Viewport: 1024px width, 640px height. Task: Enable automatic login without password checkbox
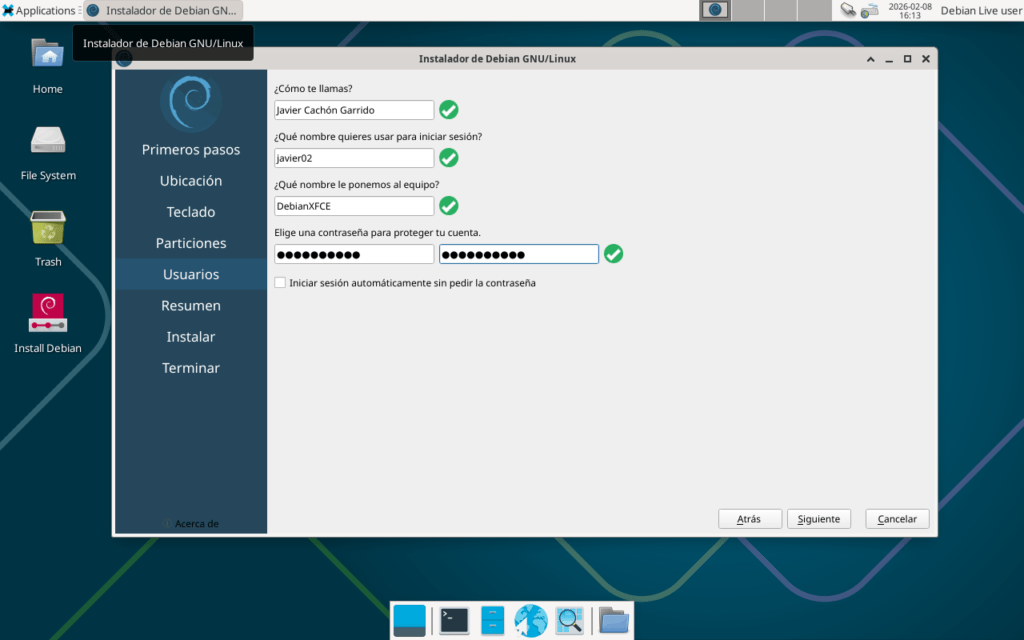280,283
